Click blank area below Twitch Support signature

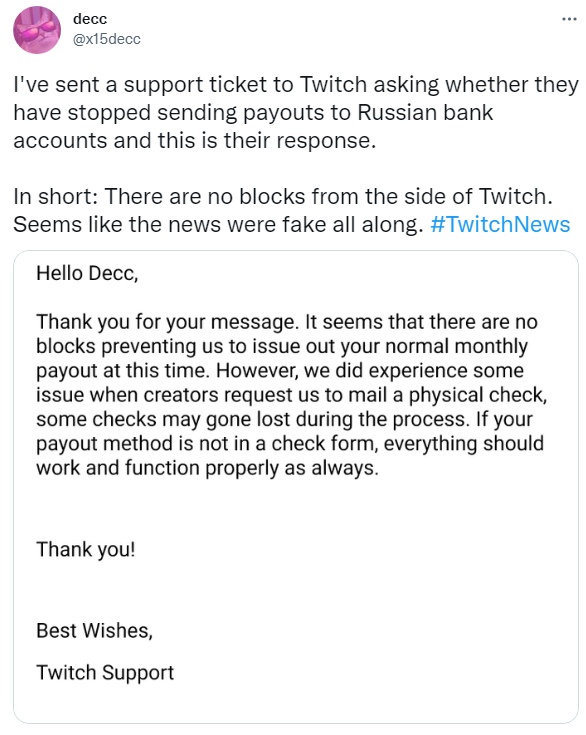296,703
